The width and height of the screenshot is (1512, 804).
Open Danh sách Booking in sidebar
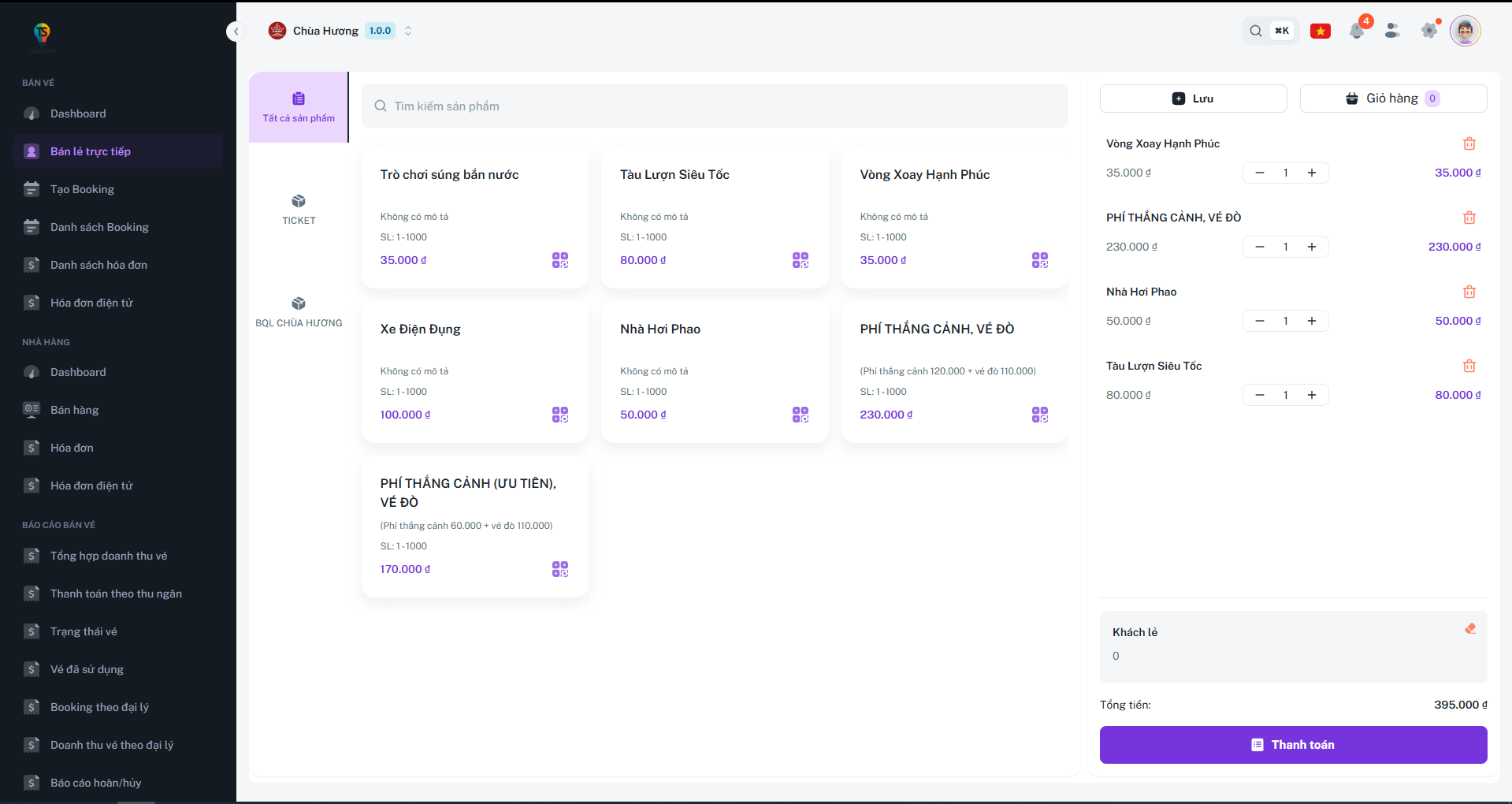point(99,227)
